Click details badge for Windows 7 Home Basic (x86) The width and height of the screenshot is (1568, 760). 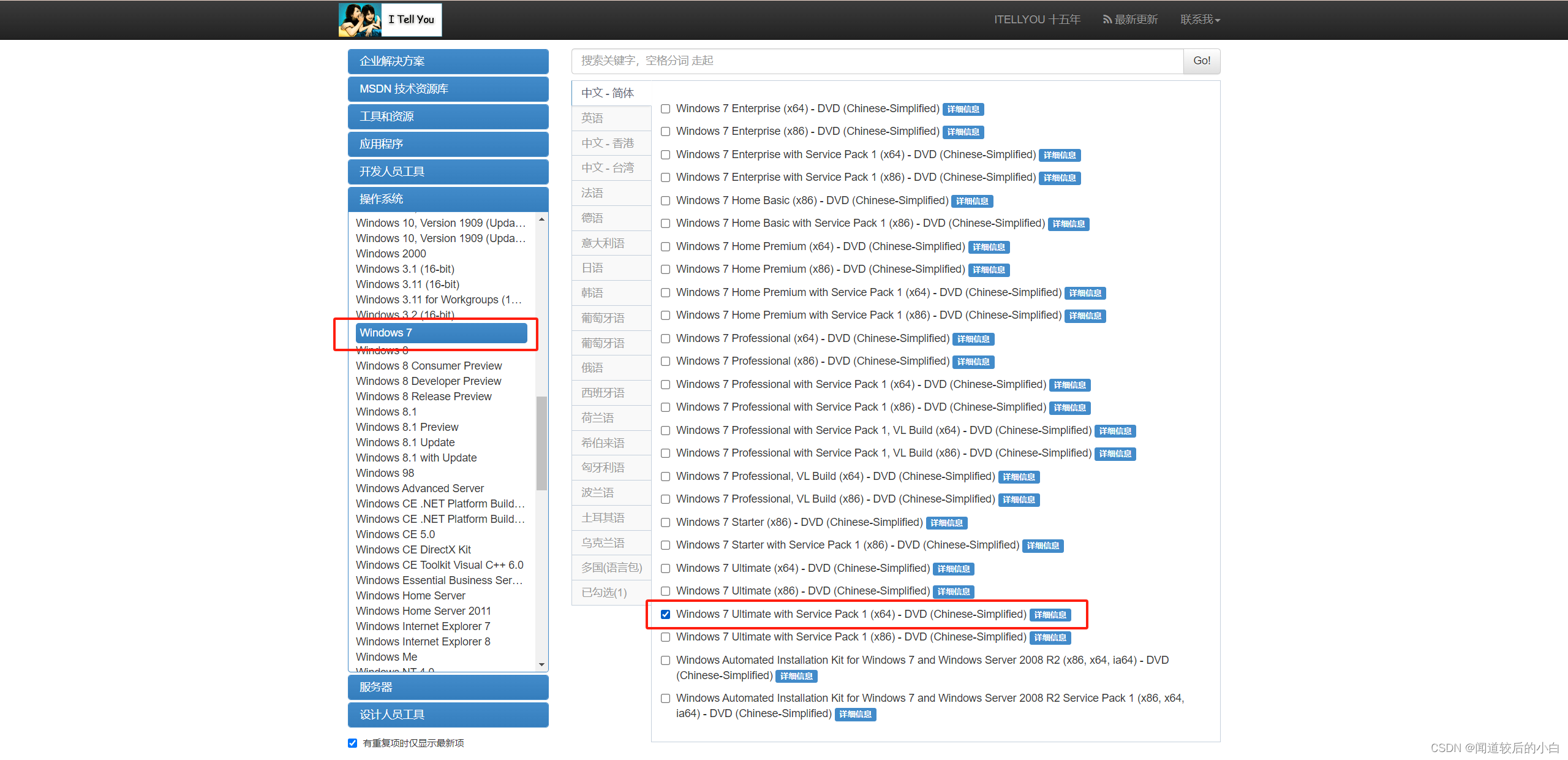tap(972, 201)
